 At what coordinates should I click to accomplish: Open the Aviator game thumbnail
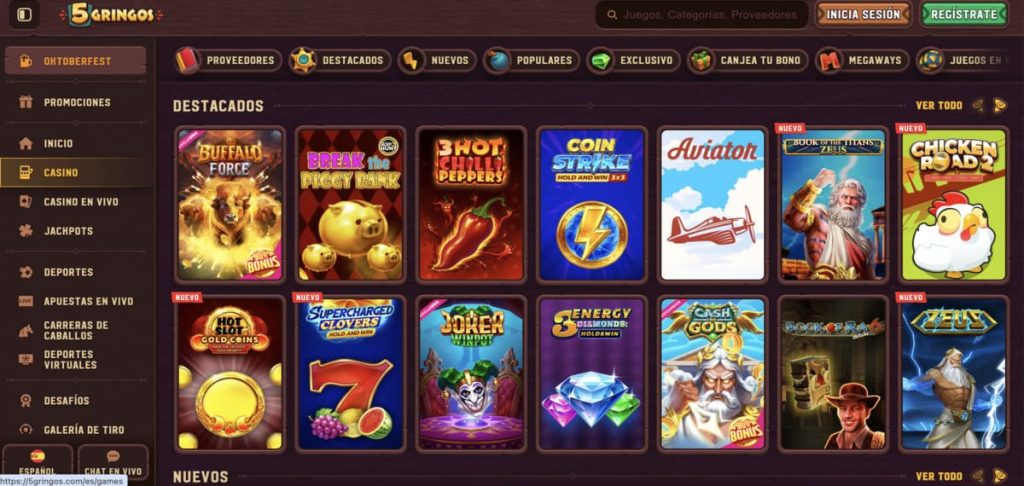point(712,205)
